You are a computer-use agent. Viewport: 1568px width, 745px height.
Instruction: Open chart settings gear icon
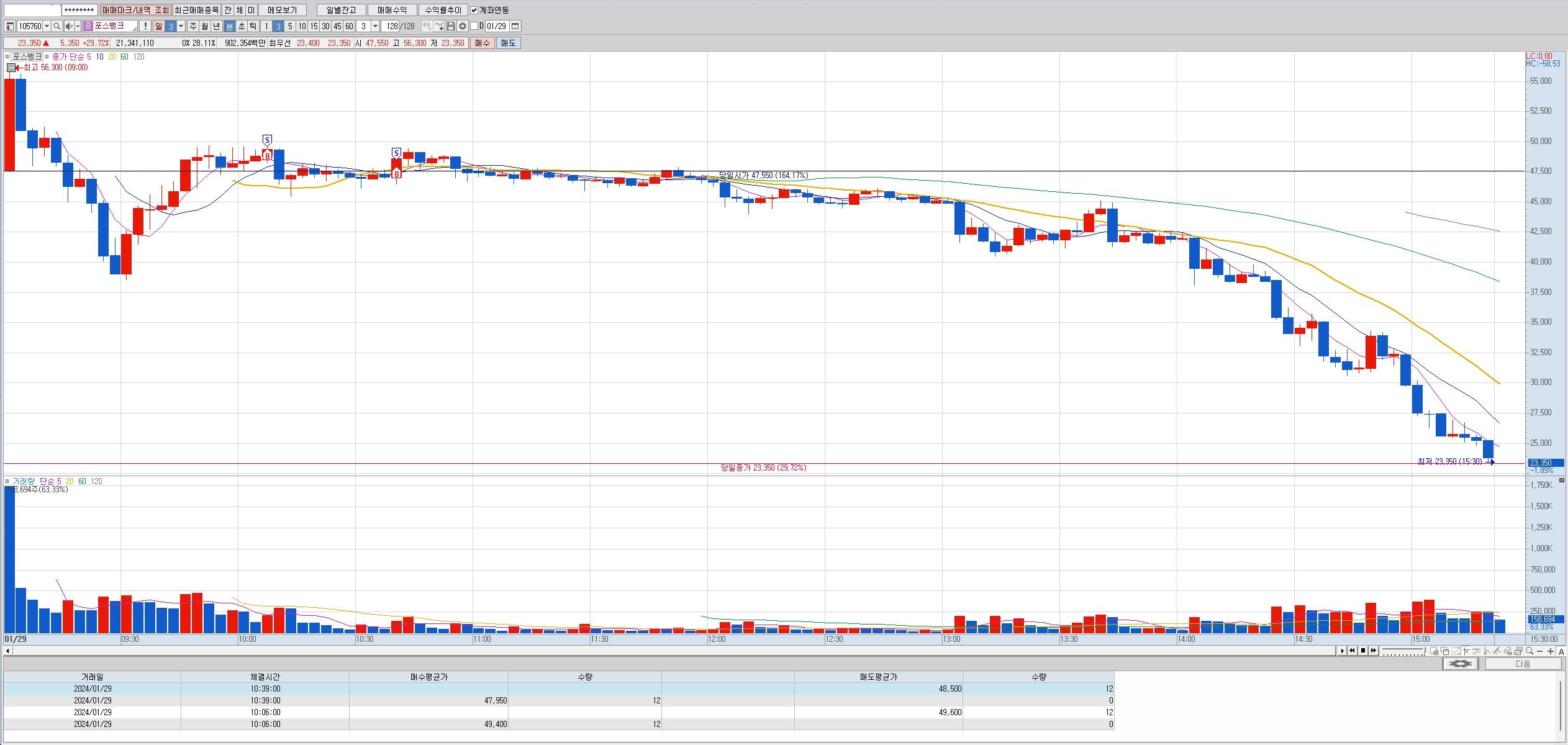[463, 26]
